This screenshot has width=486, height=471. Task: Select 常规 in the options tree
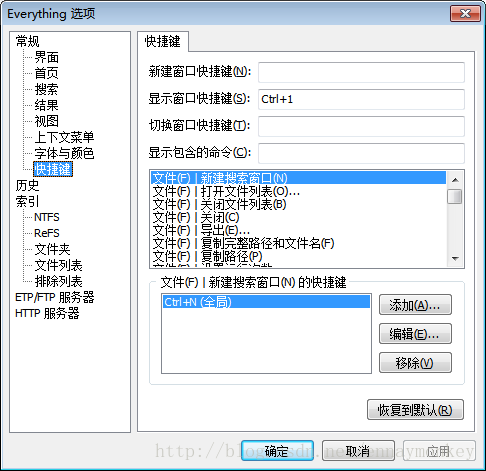[27, 42]
